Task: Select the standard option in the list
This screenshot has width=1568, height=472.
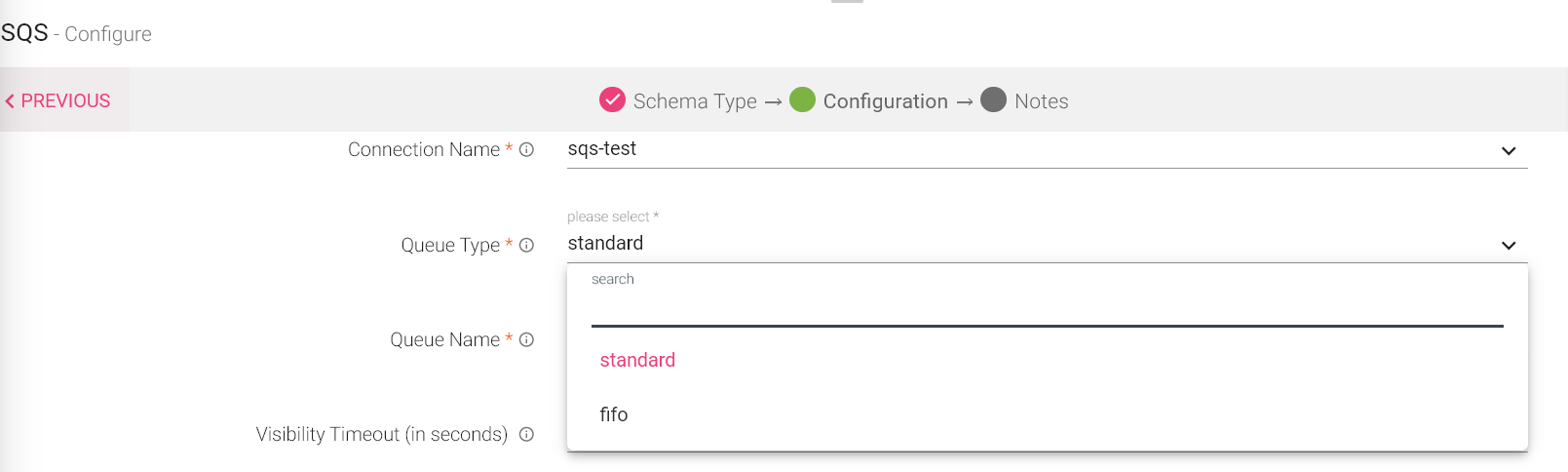Action: point(637,361)
